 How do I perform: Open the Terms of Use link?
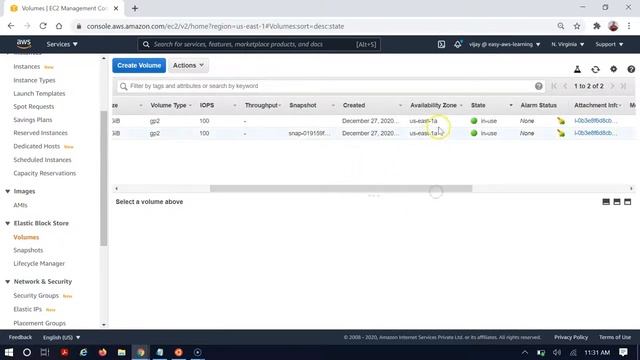coord(615,338)
